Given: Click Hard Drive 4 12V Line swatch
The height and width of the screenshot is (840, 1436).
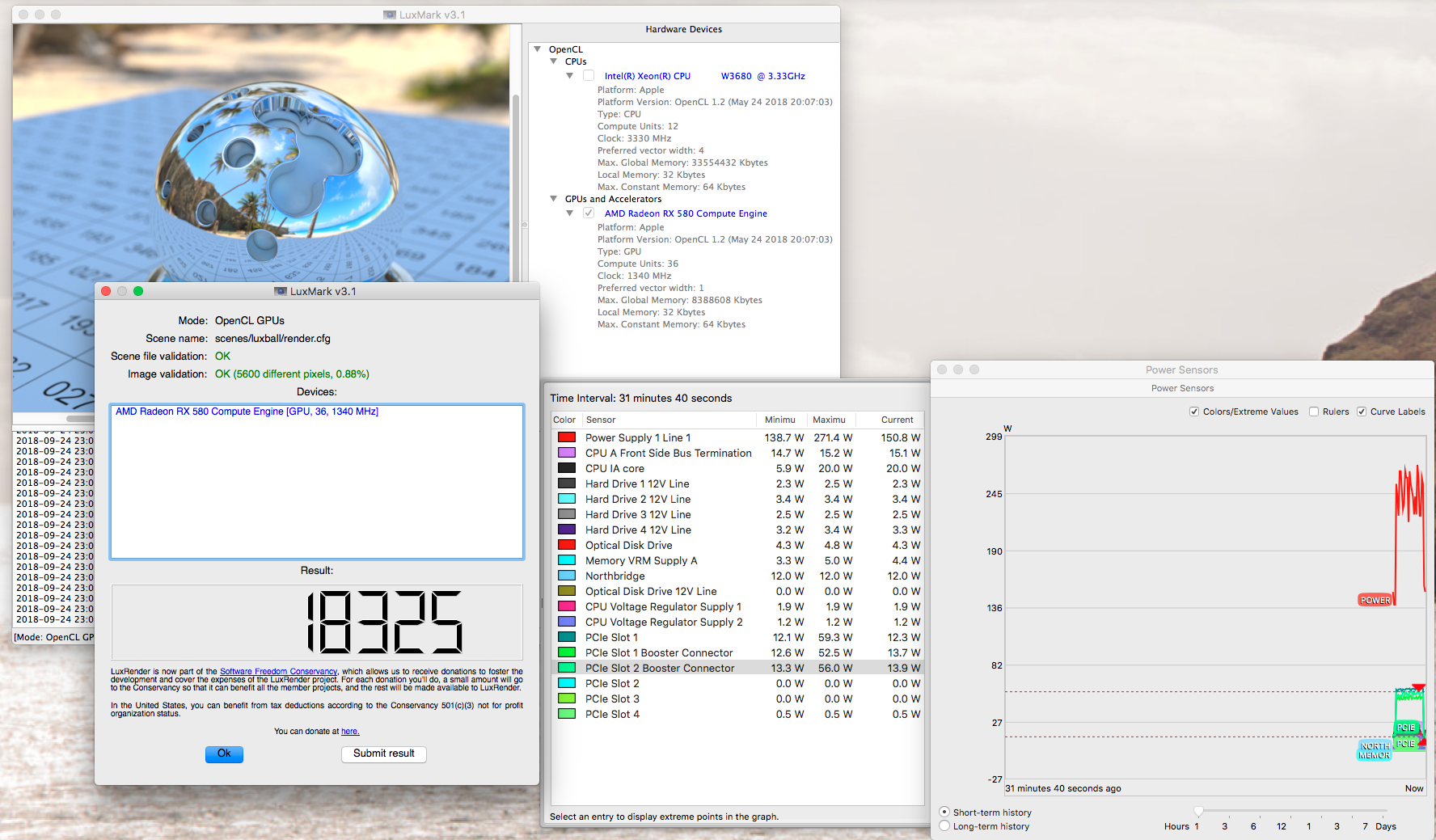Looking at the screenshot, I should (567, 530).
